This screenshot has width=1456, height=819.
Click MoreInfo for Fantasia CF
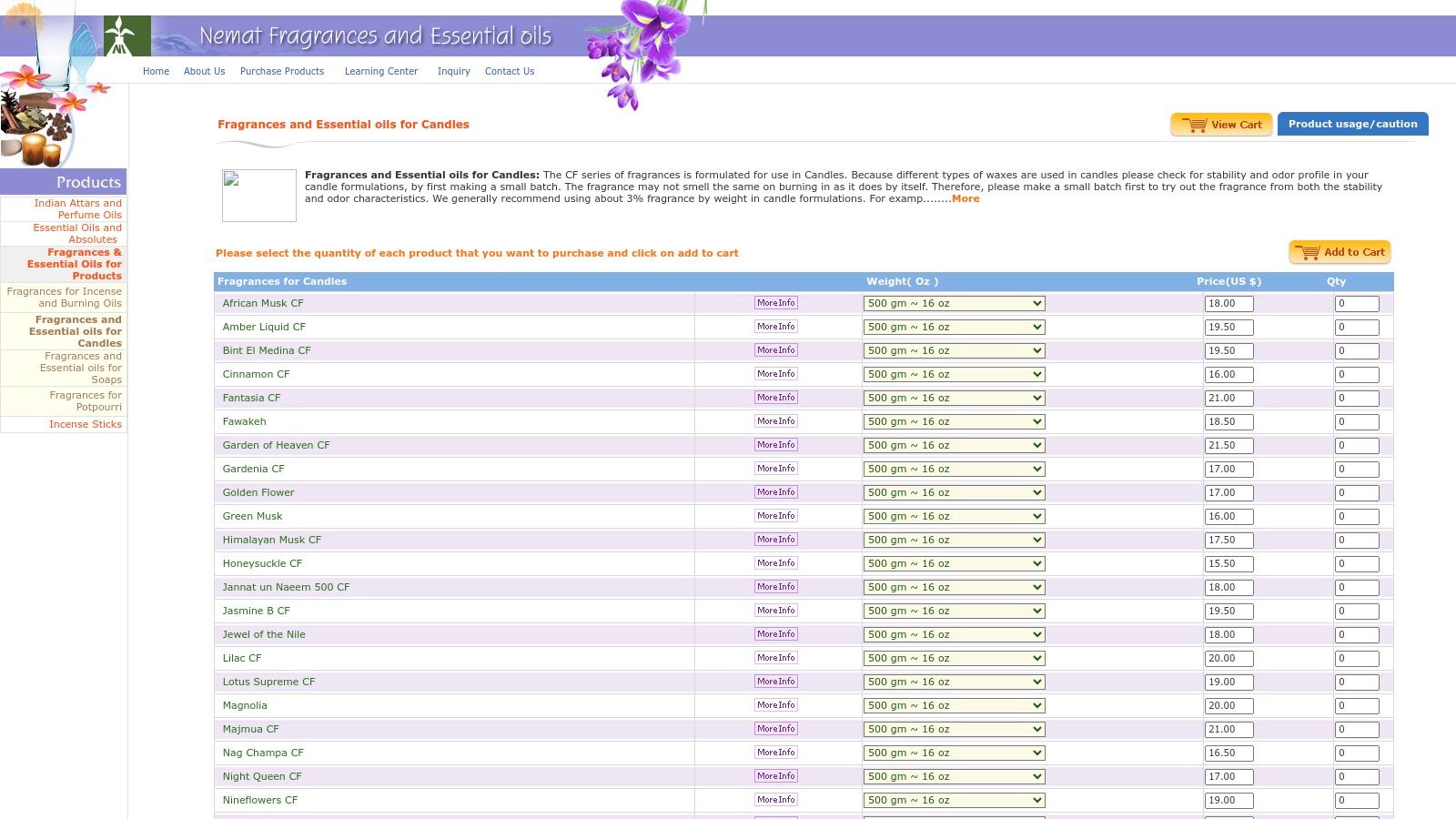coord(776,398)
